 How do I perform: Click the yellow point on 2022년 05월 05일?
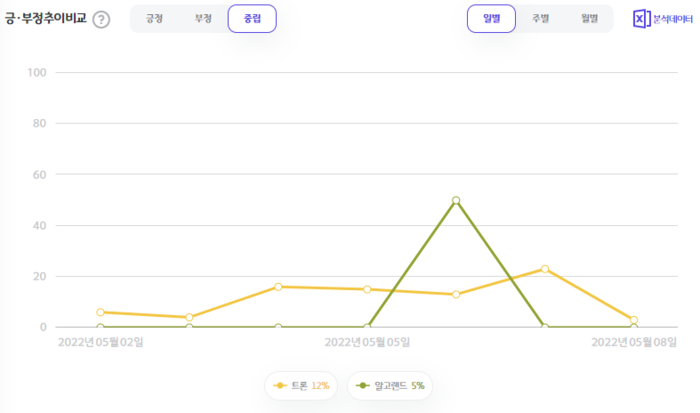(x=367, y=289)
